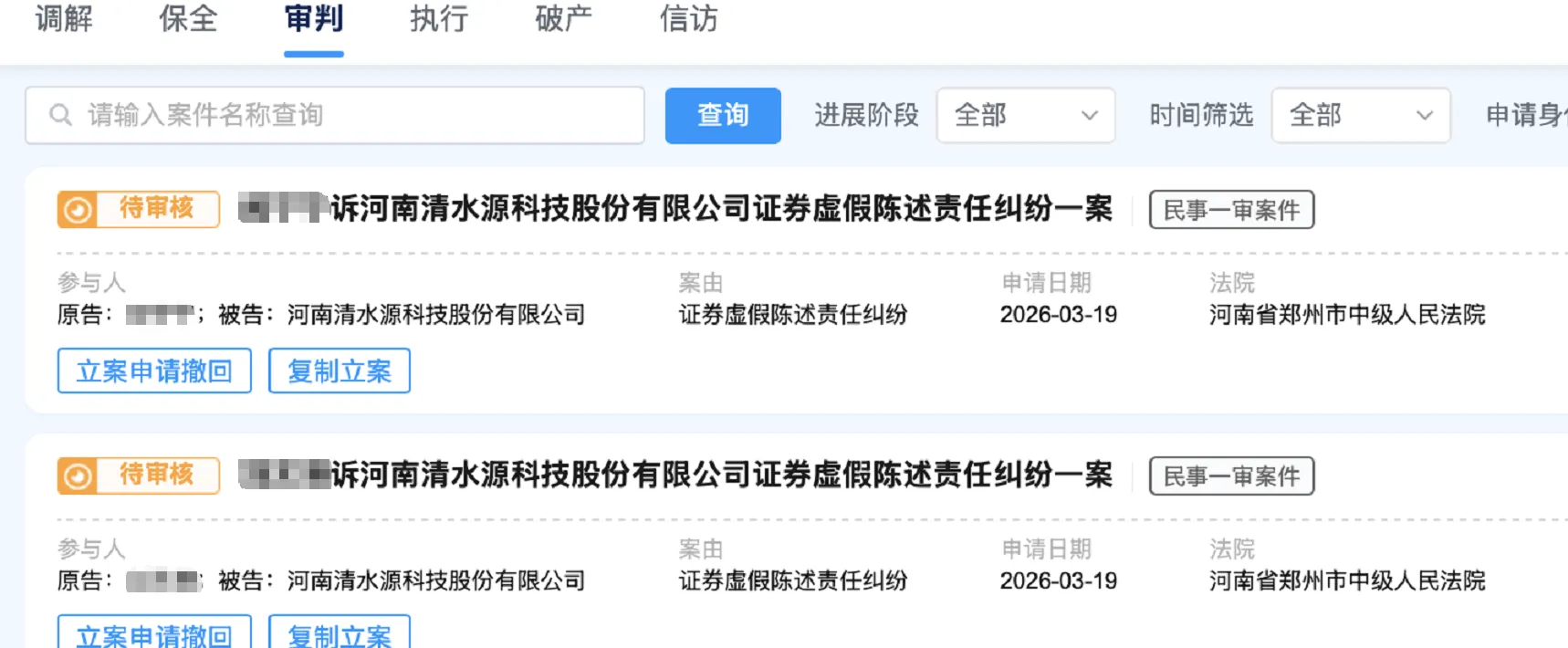Image resolution: width=1568 pixels, height=648 pixels.
Task: Click the second case's application date 2026-03-19
Action: 1059,581
